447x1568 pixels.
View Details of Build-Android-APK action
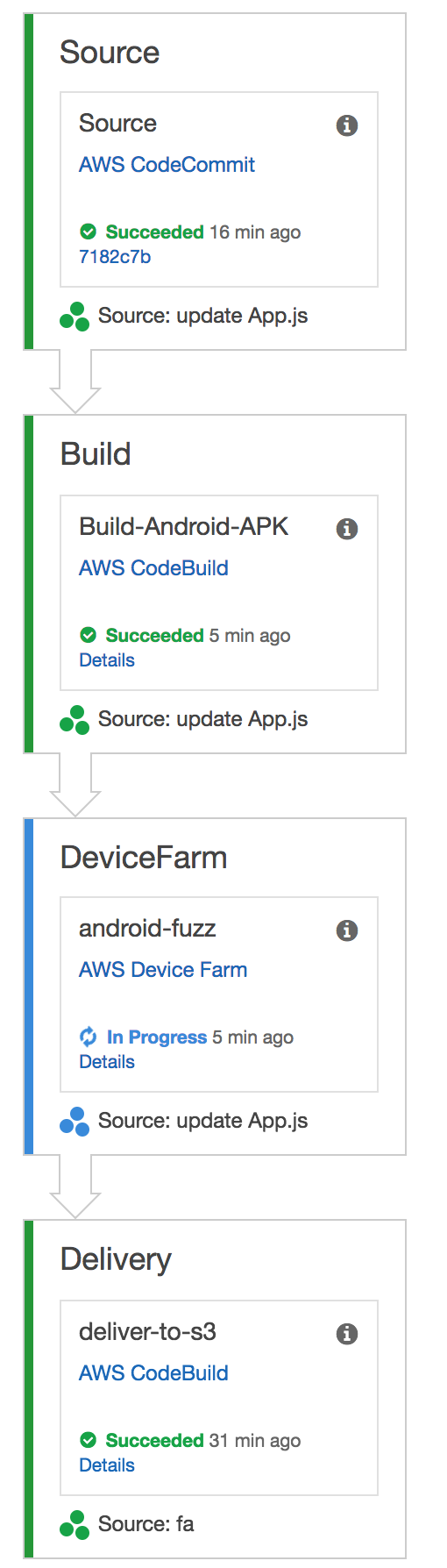[107, 660]
